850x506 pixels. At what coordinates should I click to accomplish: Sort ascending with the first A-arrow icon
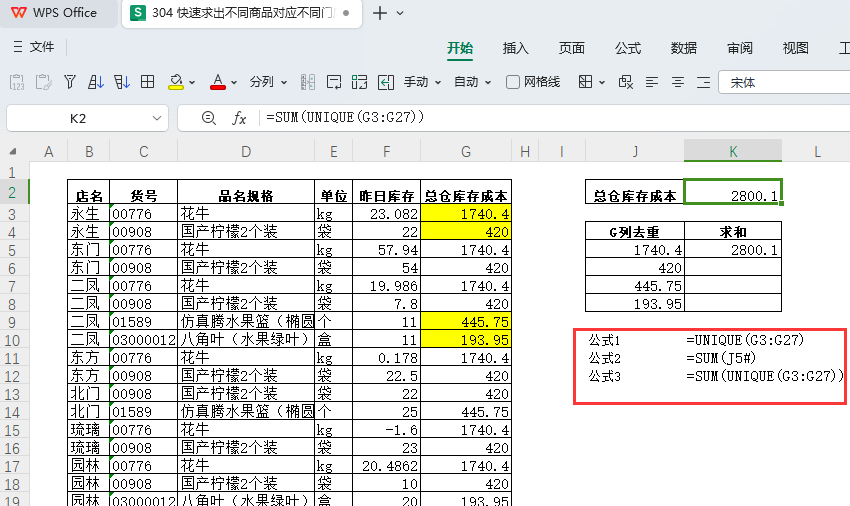point(95,82)
